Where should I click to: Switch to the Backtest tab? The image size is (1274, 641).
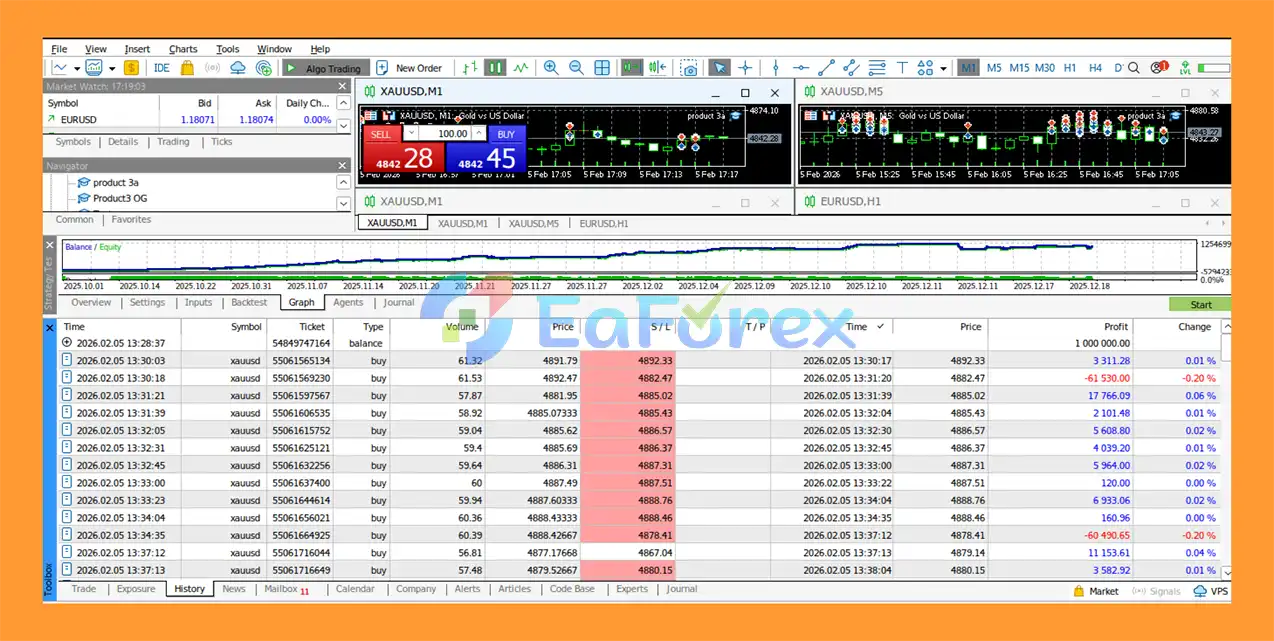(249, 302)
